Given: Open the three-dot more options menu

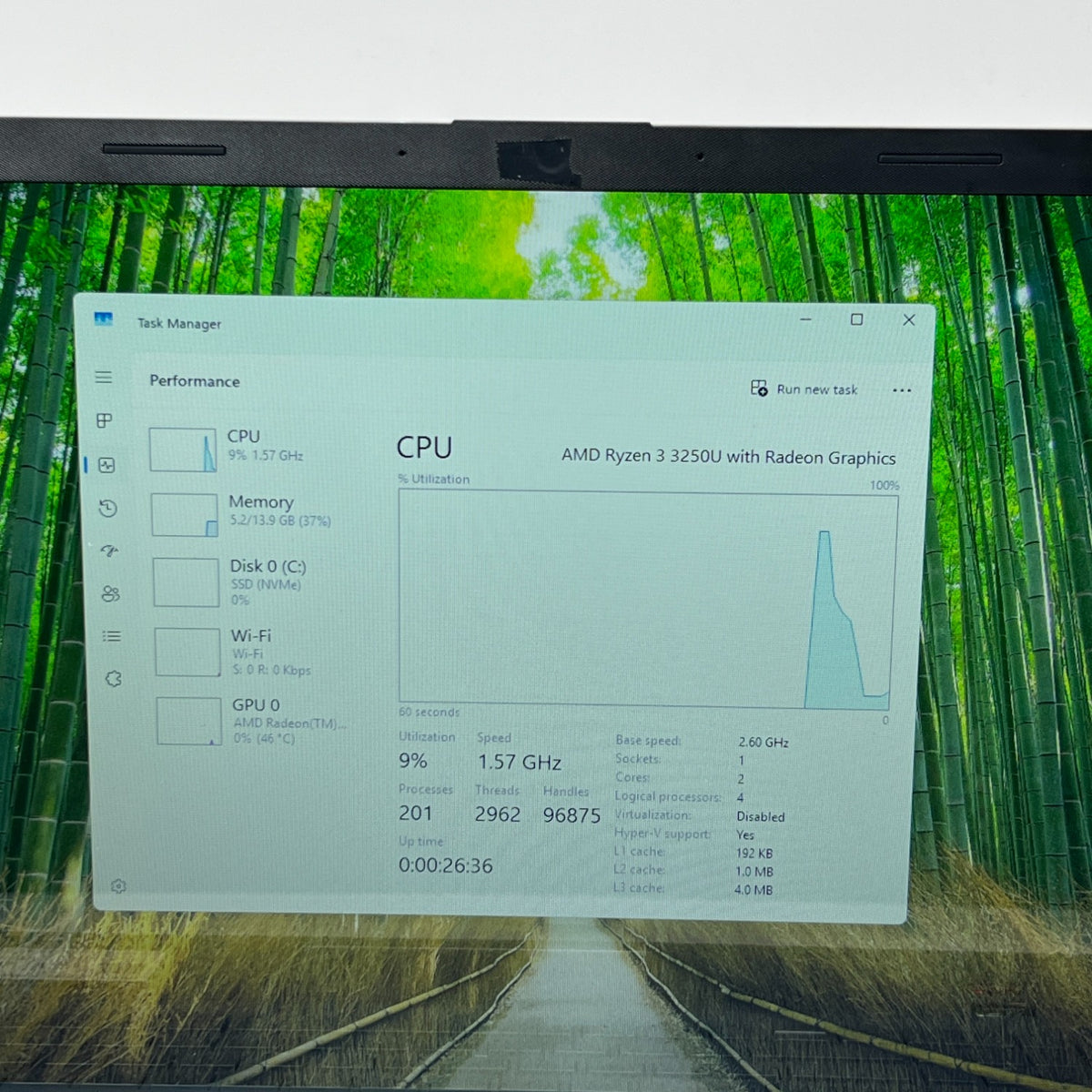Looking at the screenshot, I should (x=902, y=390).
